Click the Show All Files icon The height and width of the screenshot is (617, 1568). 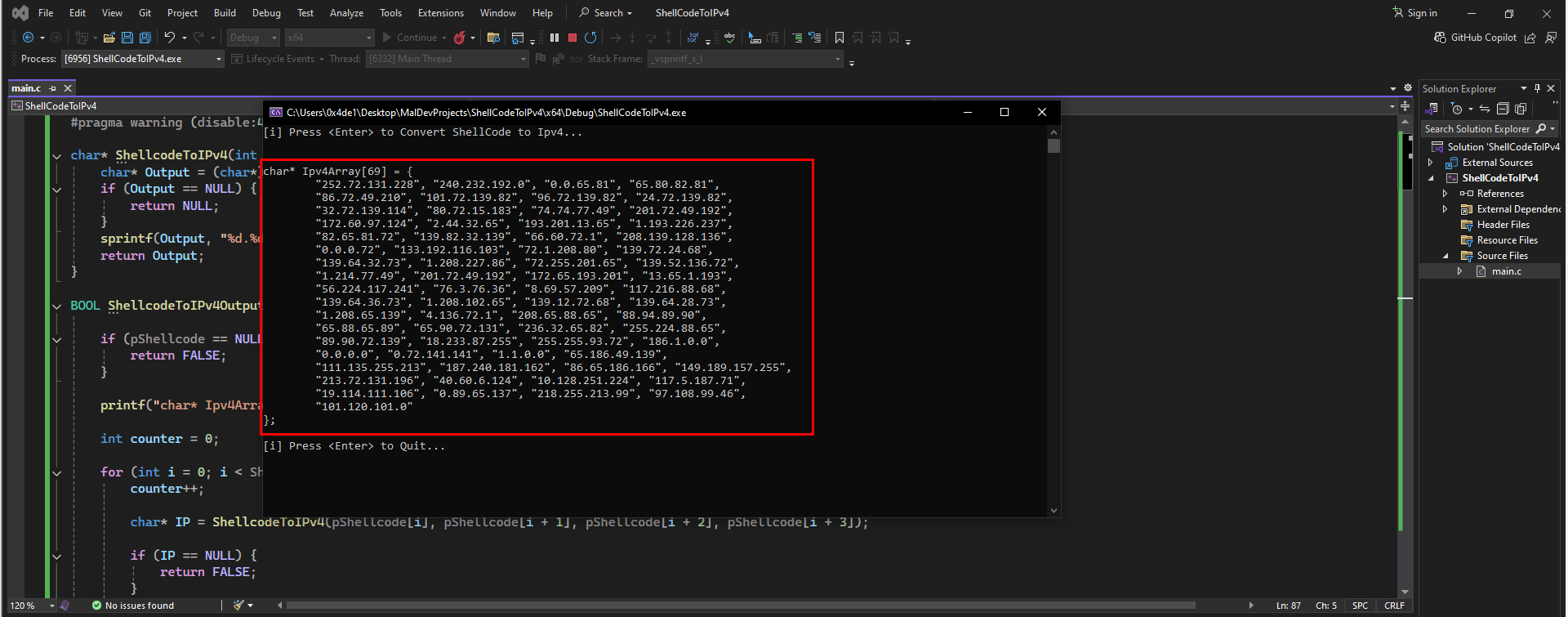click(x=1521, y=109)
